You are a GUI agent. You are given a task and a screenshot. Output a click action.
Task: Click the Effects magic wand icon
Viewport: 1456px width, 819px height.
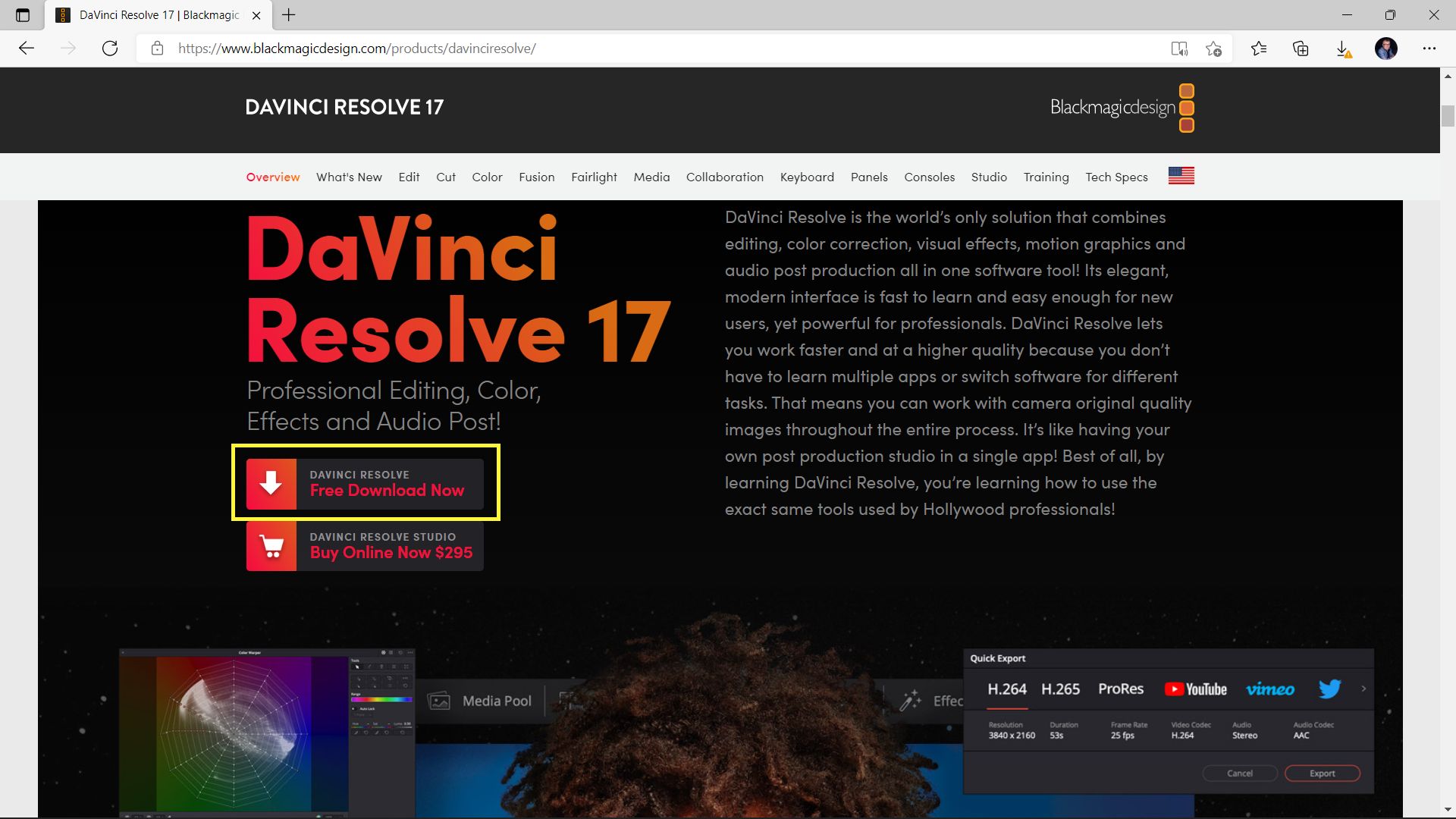coord(912,700)
